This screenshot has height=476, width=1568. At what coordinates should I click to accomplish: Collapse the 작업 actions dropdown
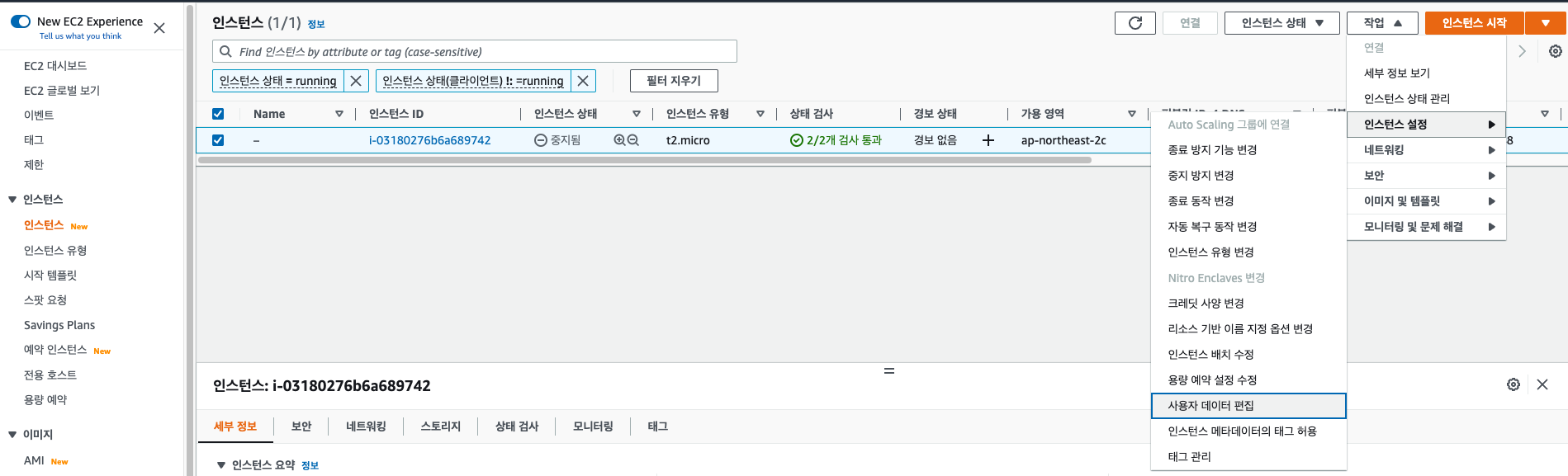click(1382, 23)
